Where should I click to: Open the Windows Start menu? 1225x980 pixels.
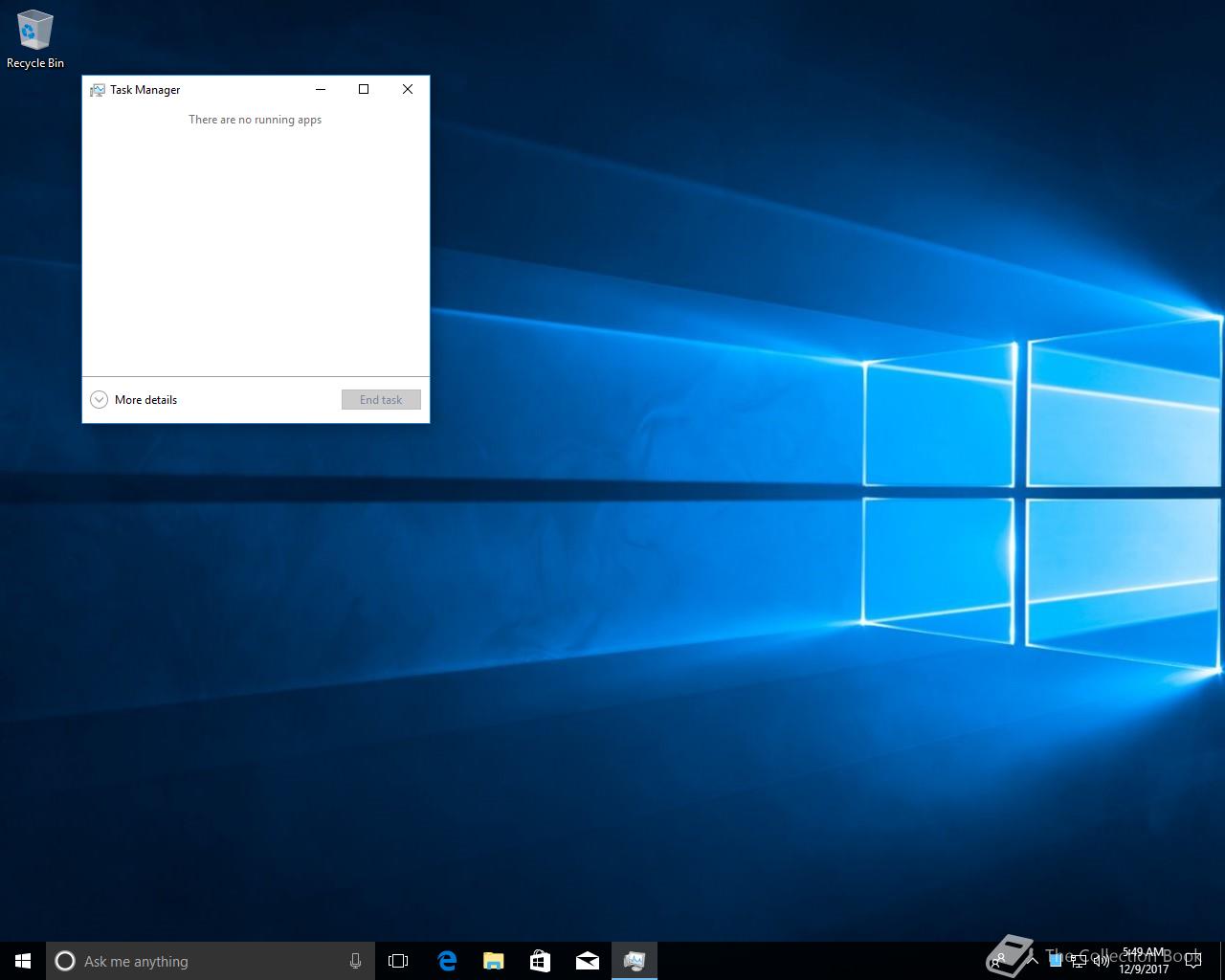[x=23, y=961]
